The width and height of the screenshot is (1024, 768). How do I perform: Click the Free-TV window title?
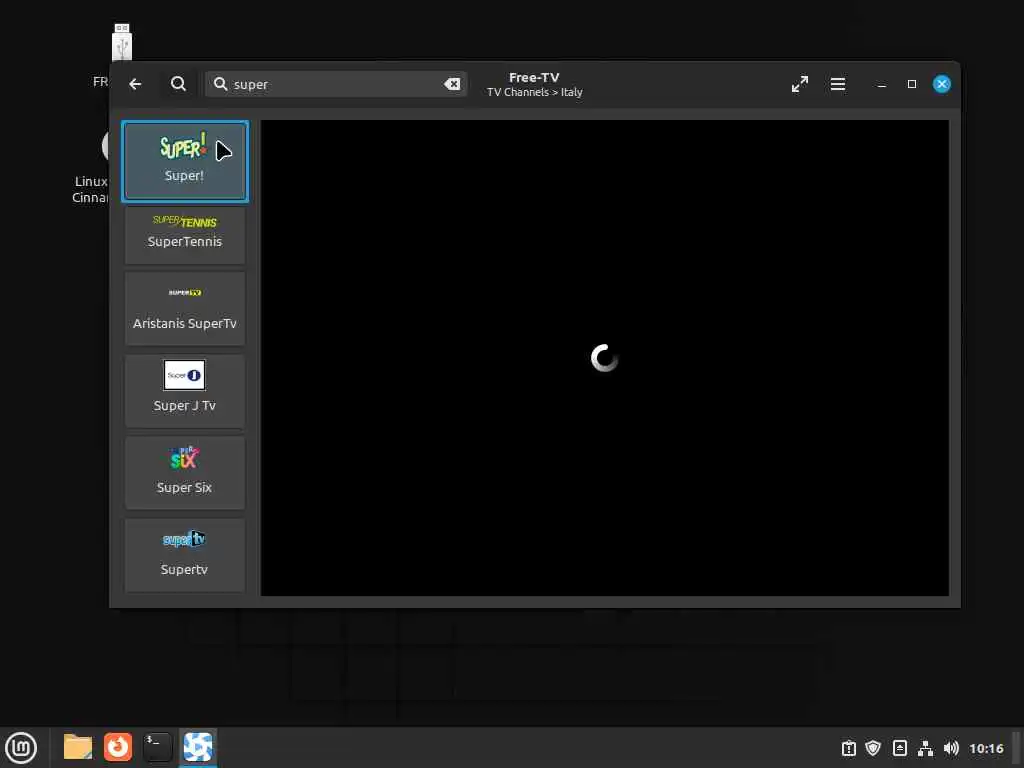tap(534, 77)
